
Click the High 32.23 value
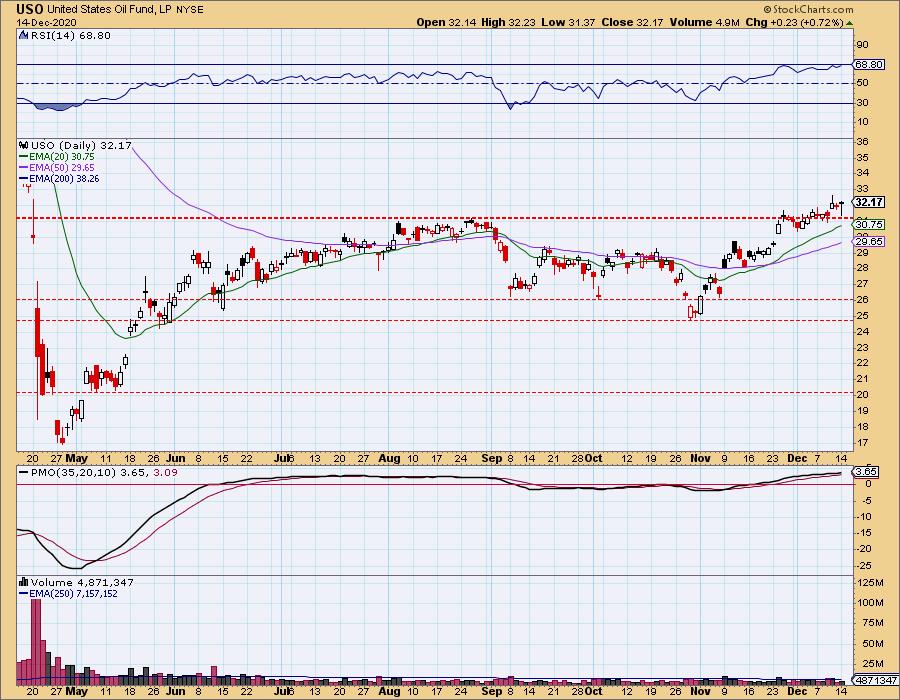tap(508, 22)
